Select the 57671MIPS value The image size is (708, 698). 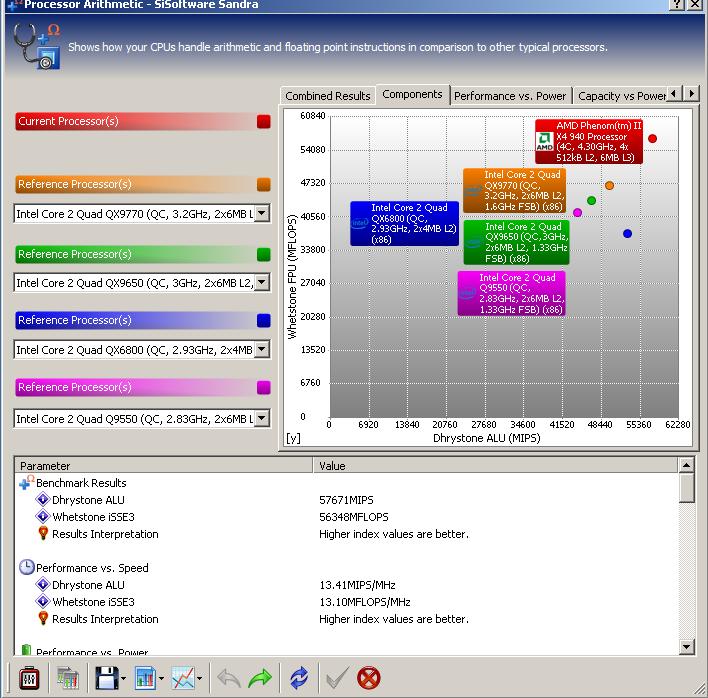(346, 500)
